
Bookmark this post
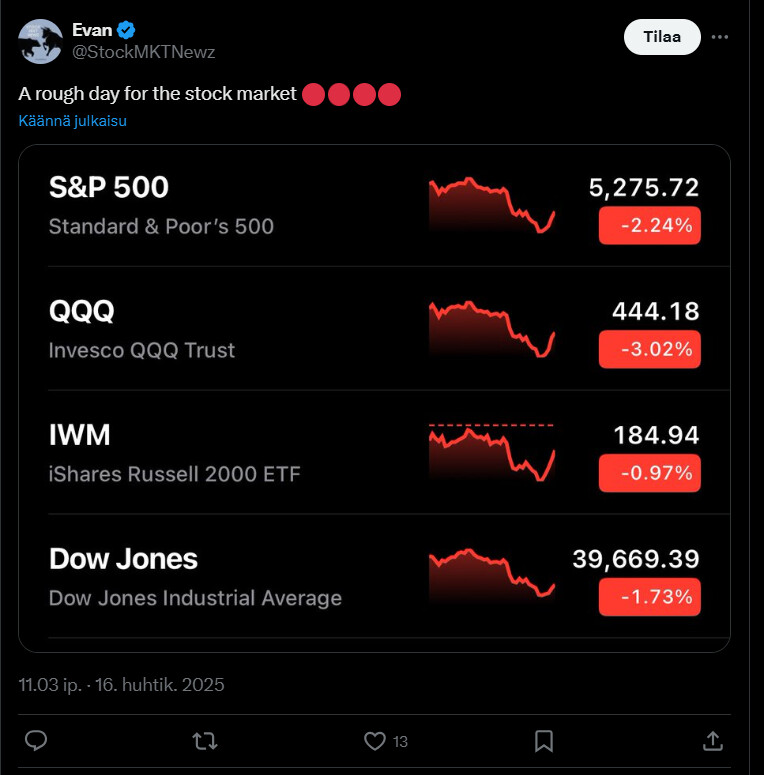click(544, 740)
